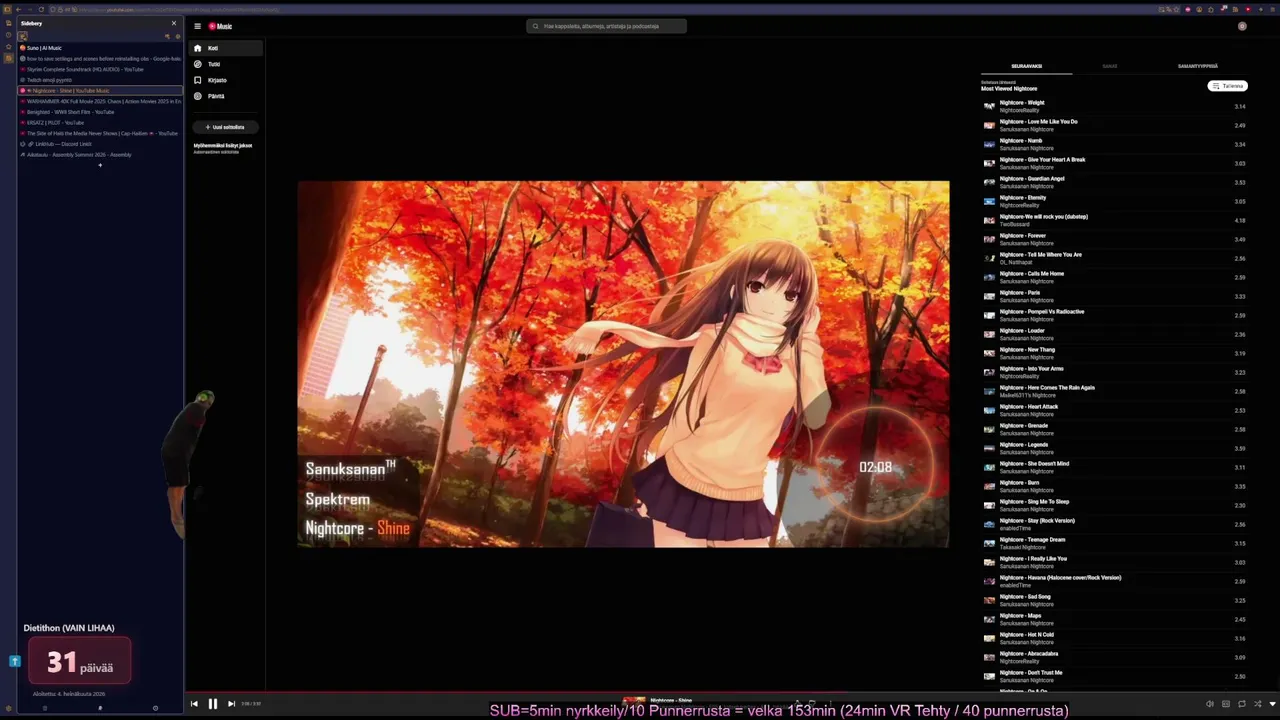
Task: Skip to the previous track
Action: click(x=194, y=704)
